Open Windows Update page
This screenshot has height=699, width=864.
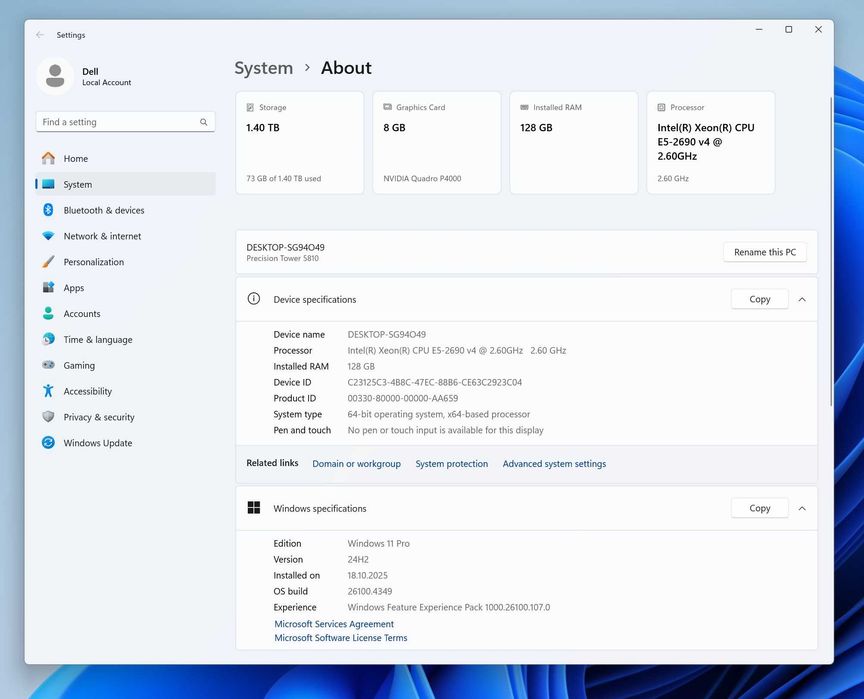[126, 442]
